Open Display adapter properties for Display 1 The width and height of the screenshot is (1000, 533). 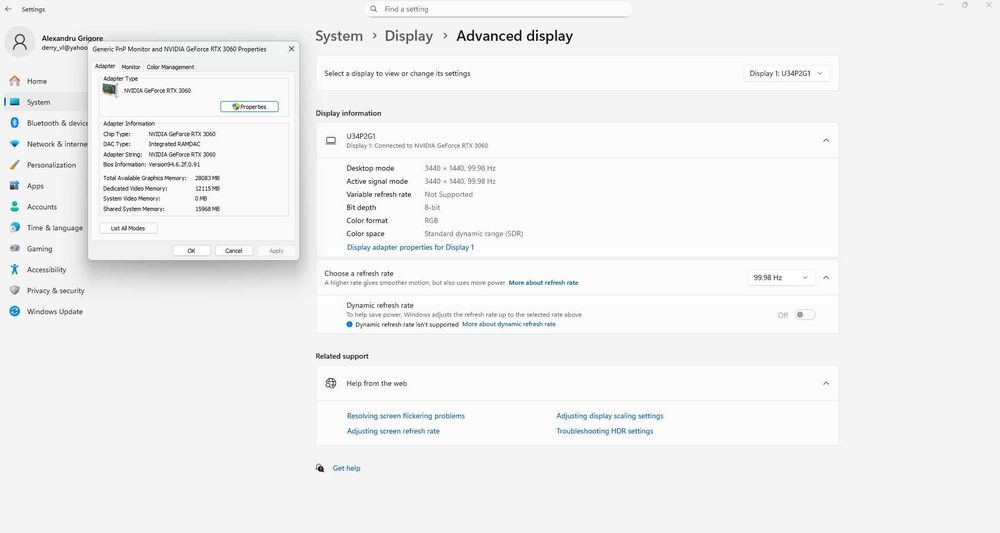[x=410, y=247]
